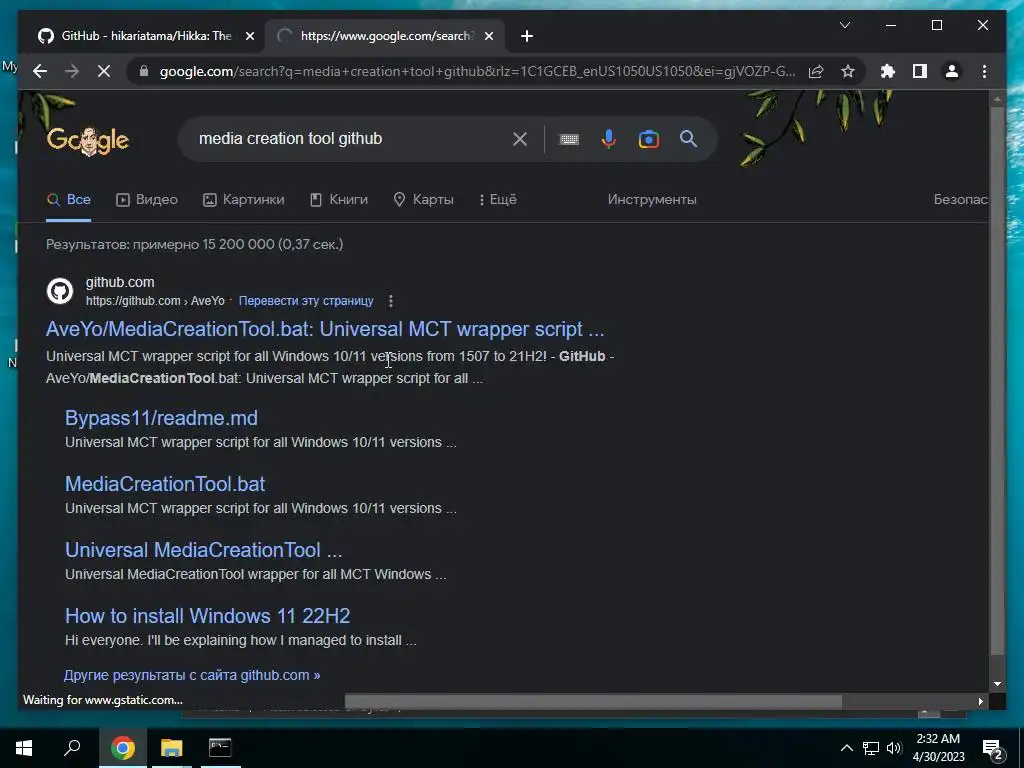Share this page from address bar
This screenshot has width=1024, height=768.
pyautogui.click(x=816, y=71)
